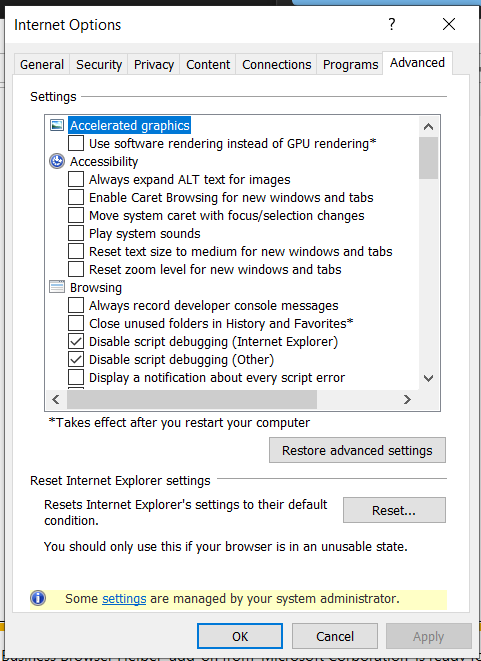This screenshot has width=481, height=661.
Task: Open the settings link in administrator notice
Action: point(124,599)
